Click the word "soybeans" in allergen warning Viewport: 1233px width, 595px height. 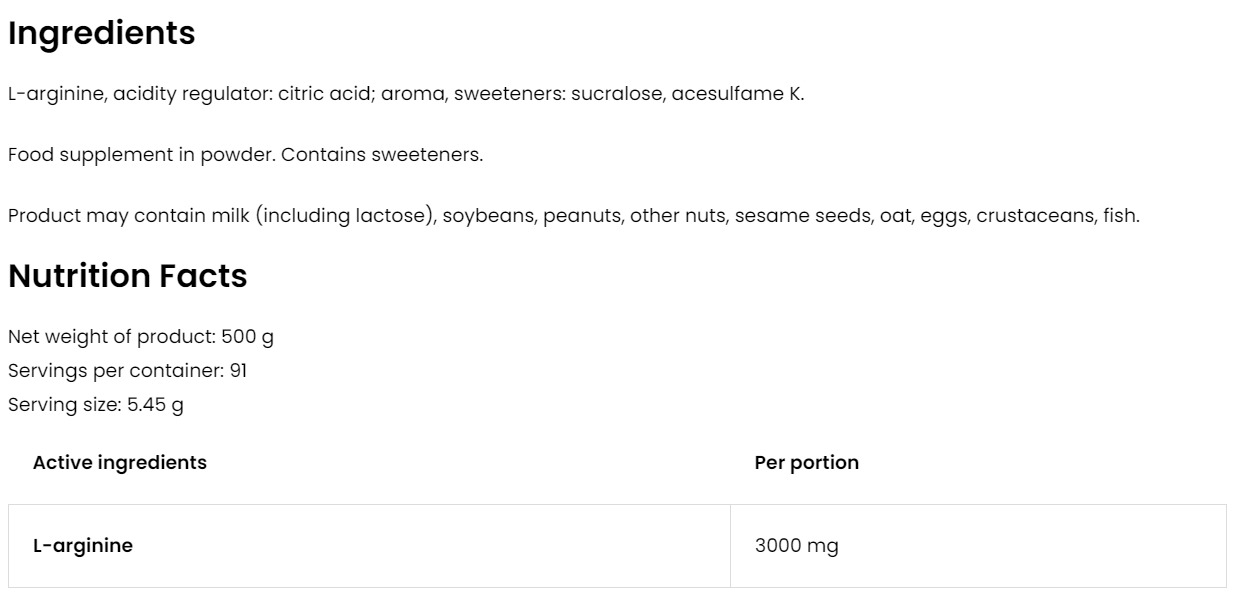[x=488, y=216]
